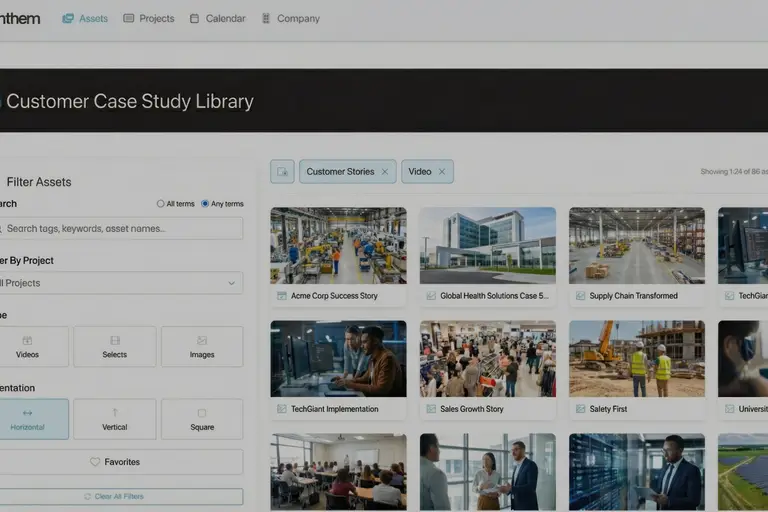Open the Sales Growth Story thumbnail

[488, 359]
